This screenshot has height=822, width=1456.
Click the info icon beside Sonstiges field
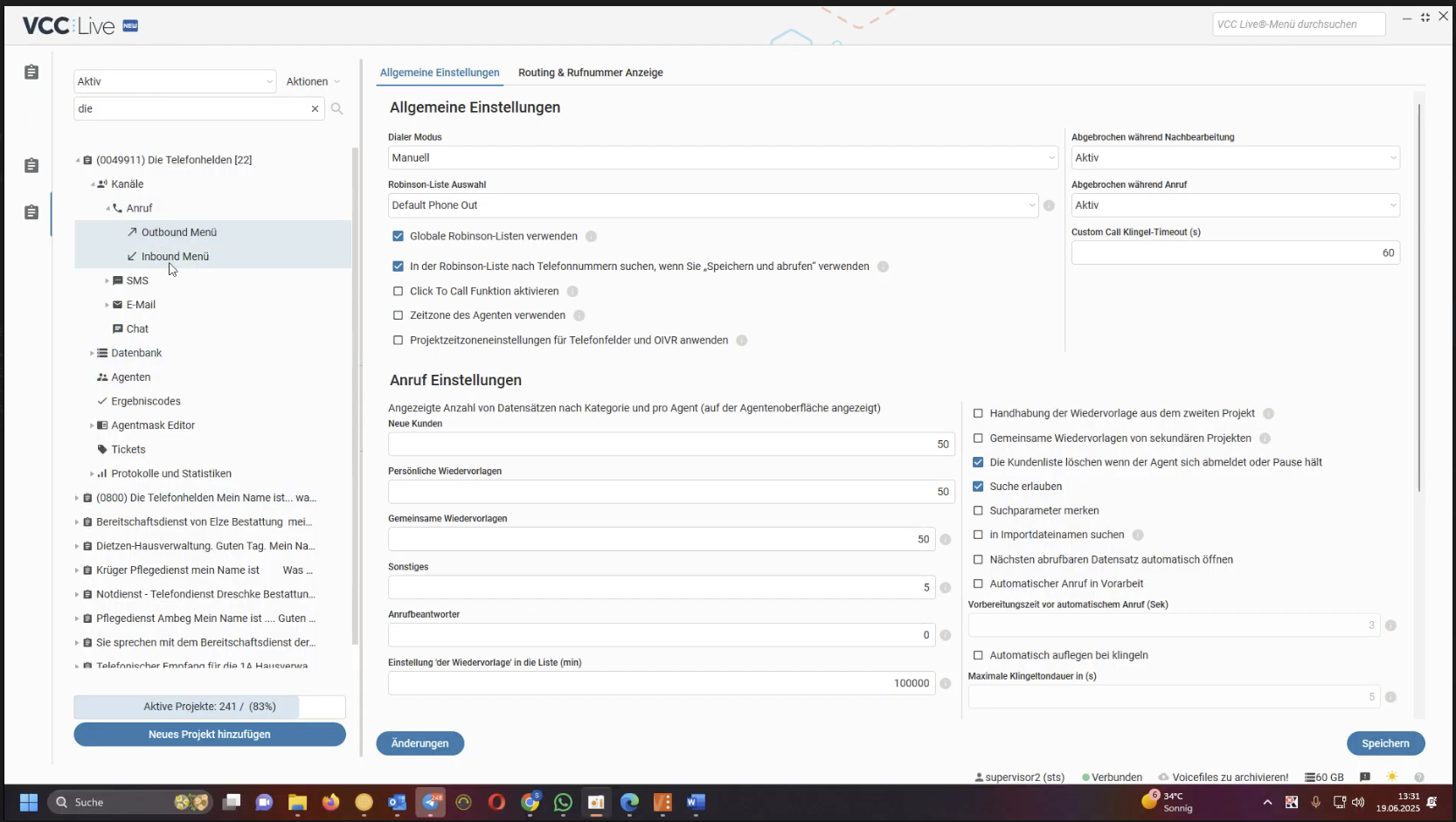[945, 588]
